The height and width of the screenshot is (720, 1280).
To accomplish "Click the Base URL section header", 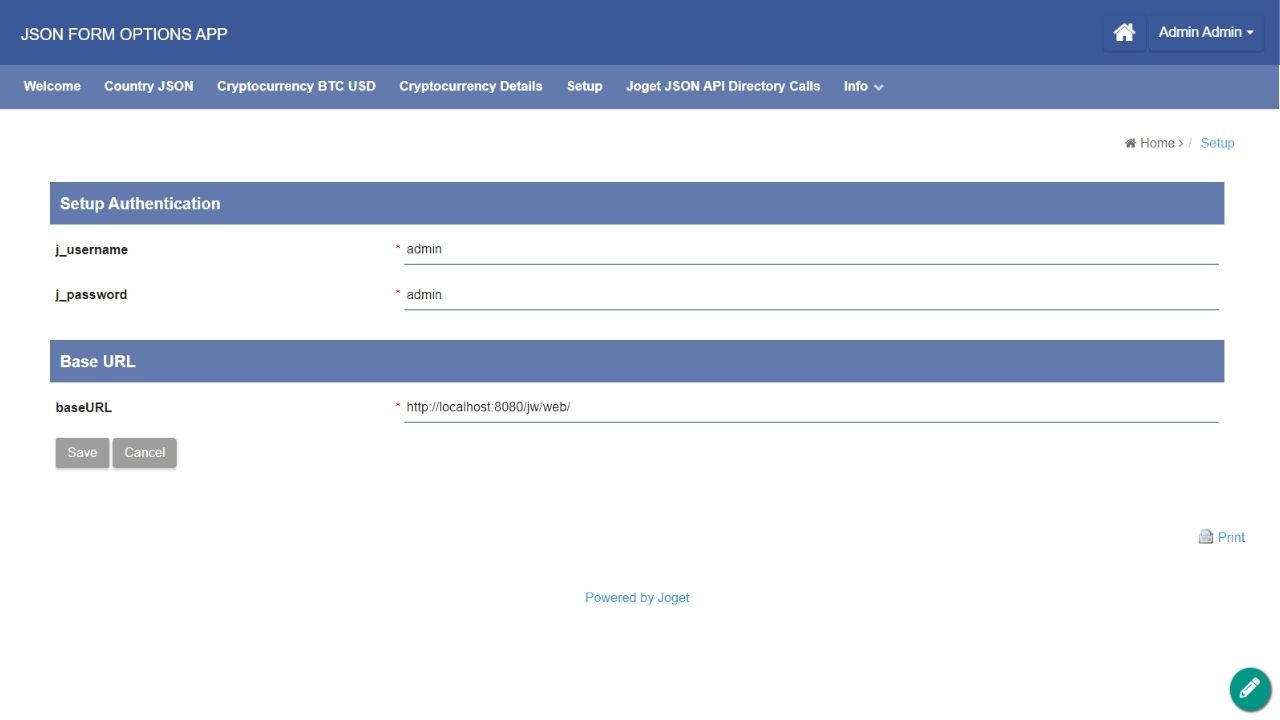I will point(637,361).
